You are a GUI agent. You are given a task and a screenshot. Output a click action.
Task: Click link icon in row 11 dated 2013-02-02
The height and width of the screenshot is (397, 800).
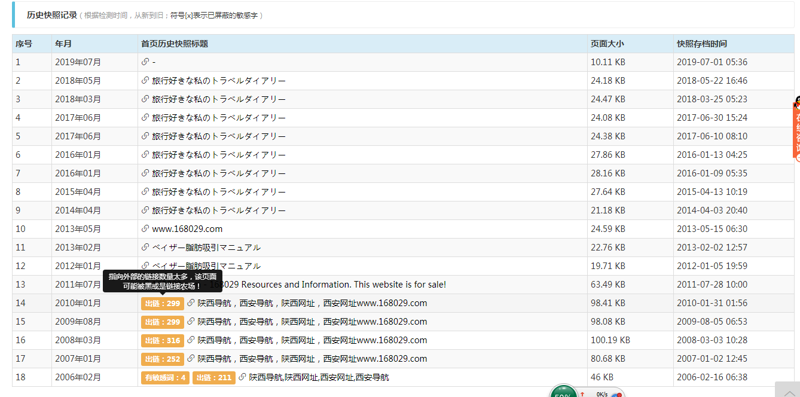145,247
